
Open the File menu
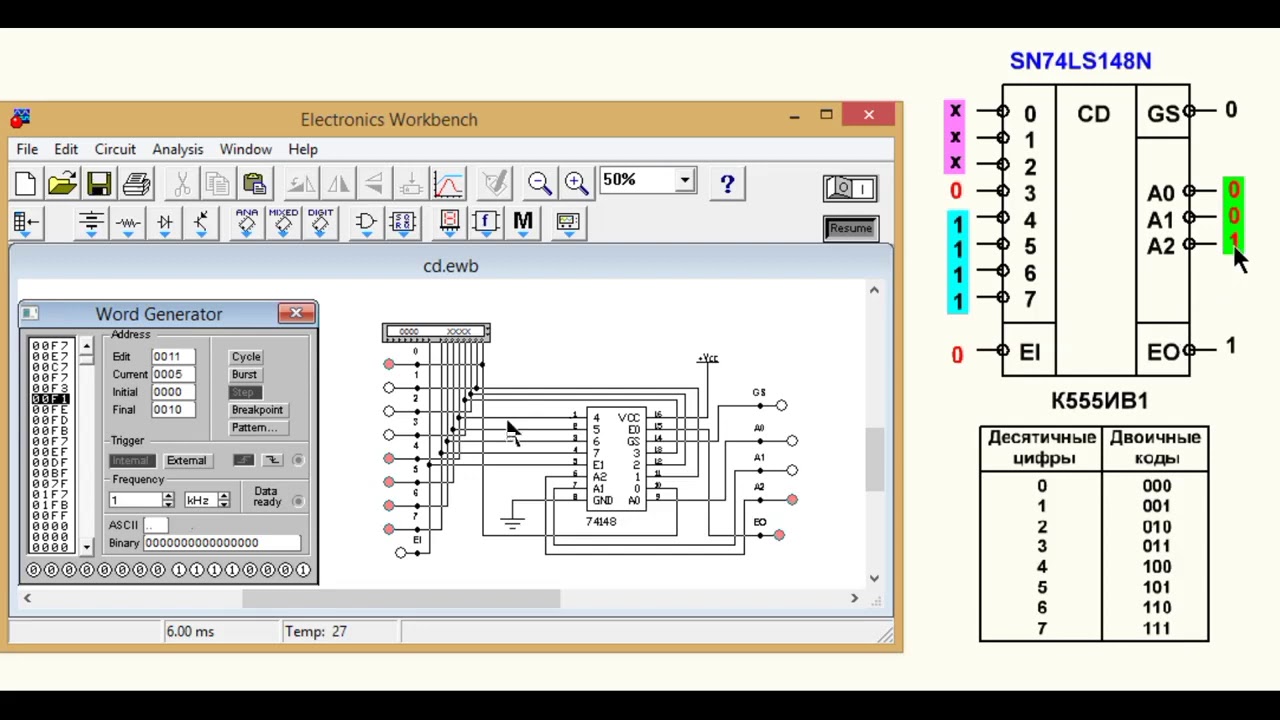tap(27, 149)
